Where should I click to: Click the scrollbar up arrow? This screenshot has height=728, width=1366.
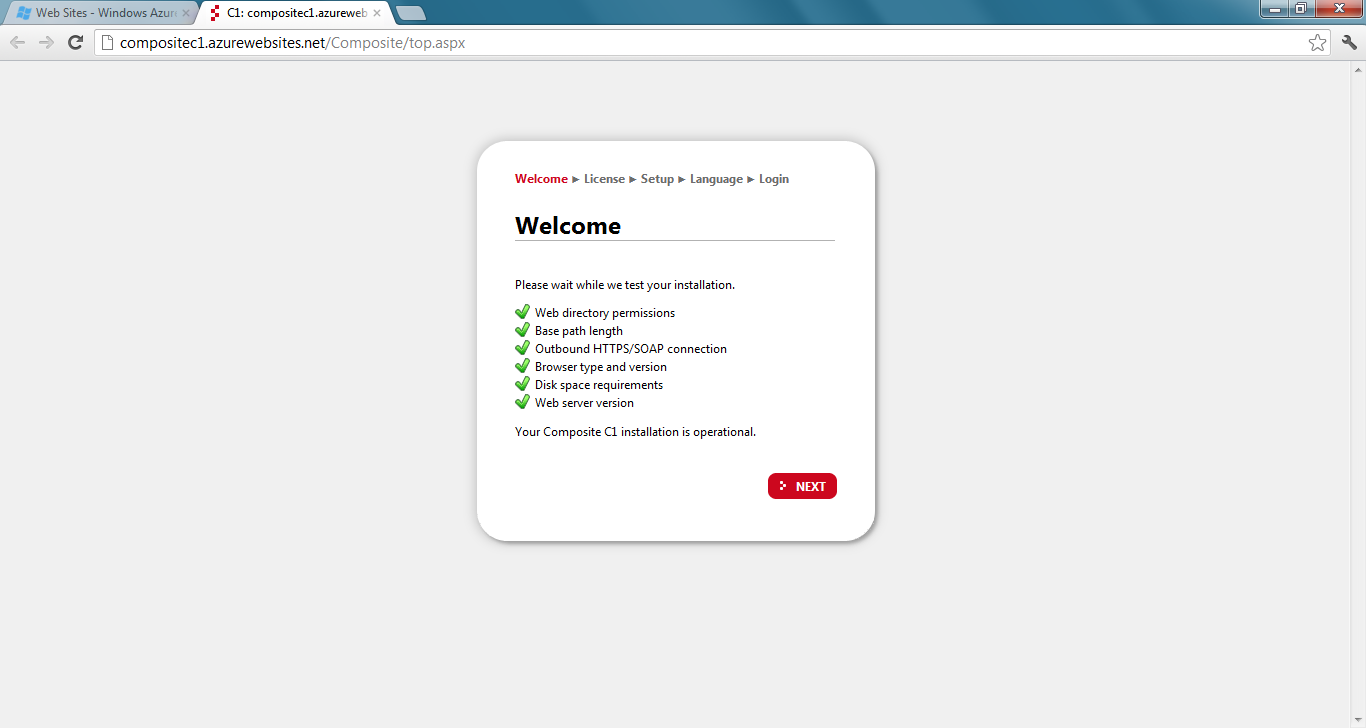[x=1358, y=70]
